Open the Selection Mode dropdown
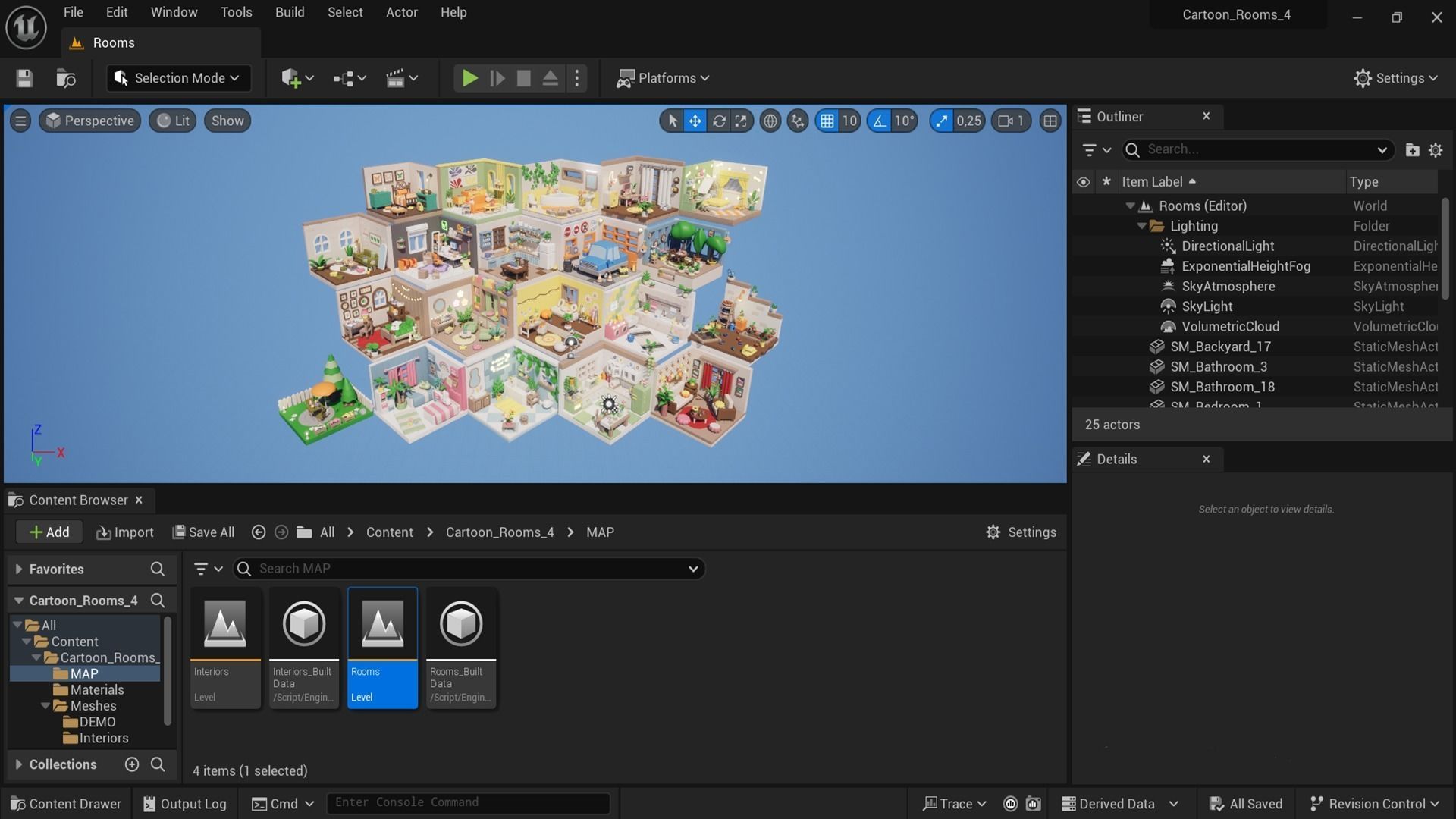 pos(179,78)
